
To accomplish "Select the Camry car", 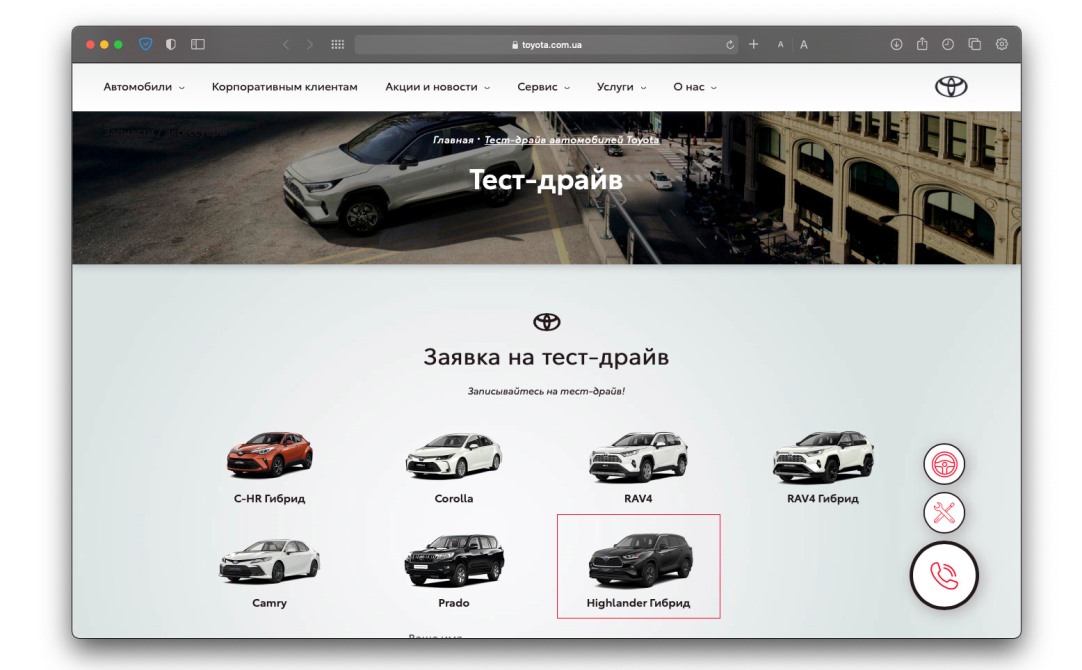I will pyautogui.click(x=269, y=573).
